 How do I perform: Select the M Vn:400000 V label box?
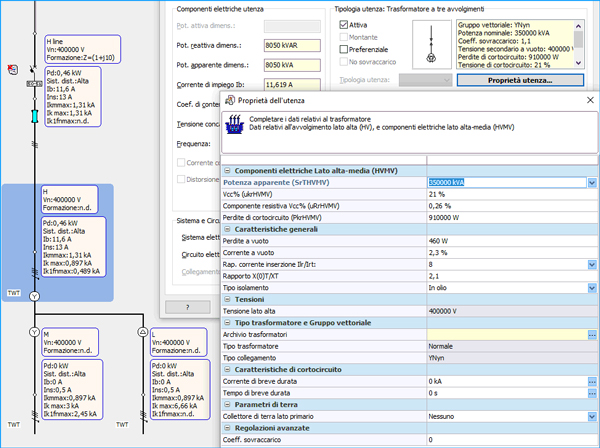pyautogui.click(x=70, y=342)
